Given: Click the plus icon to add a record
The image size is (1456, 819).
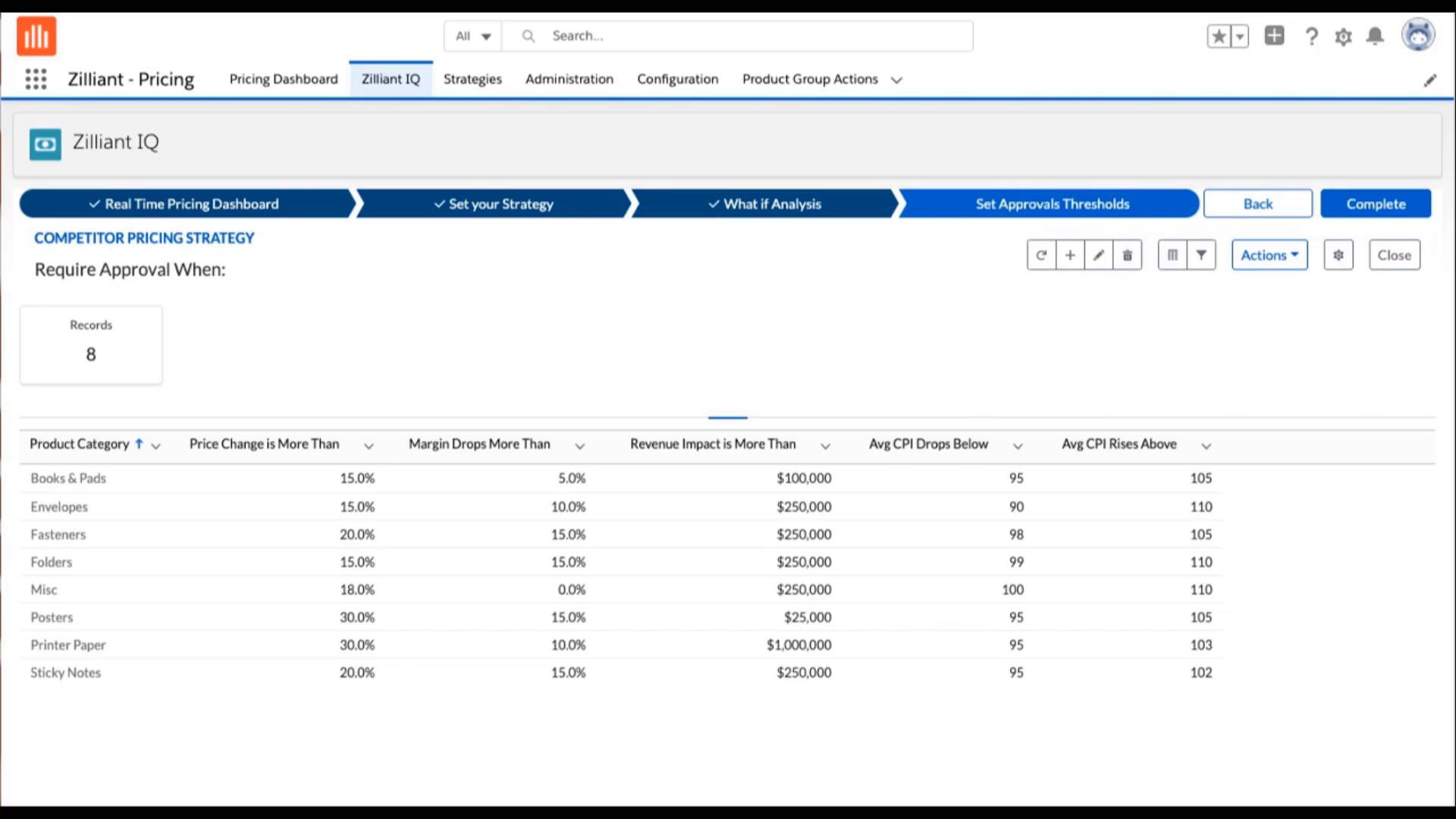Looking at the screenshot, I should point(1070,256).
